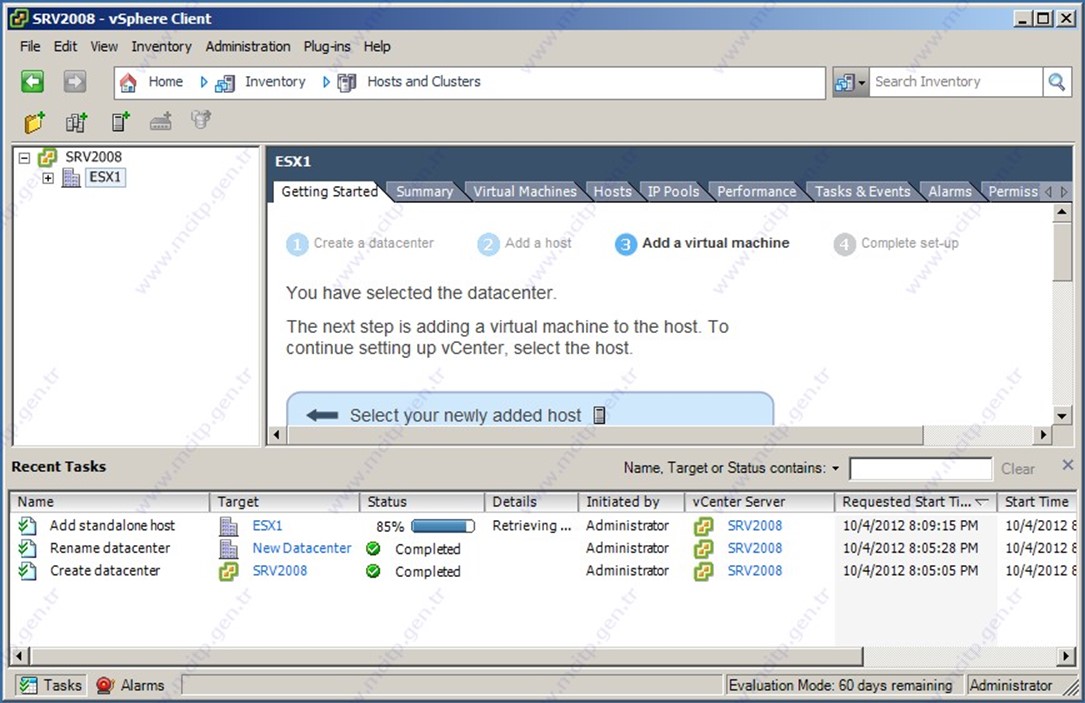
Task: Click step 4 Complete set-up
Action: [x=897, y=244]
